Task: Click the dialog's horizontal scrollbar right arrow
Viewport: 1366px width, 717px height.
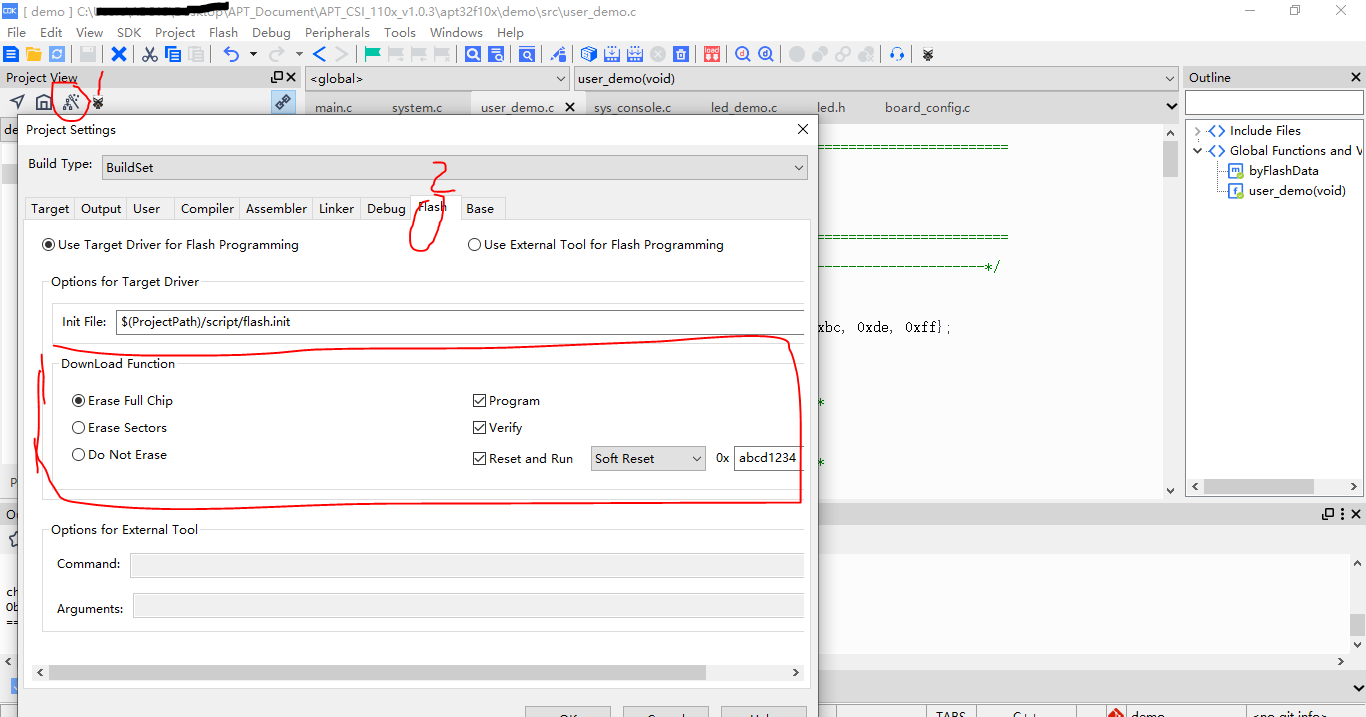Action: tap(796, 673)
